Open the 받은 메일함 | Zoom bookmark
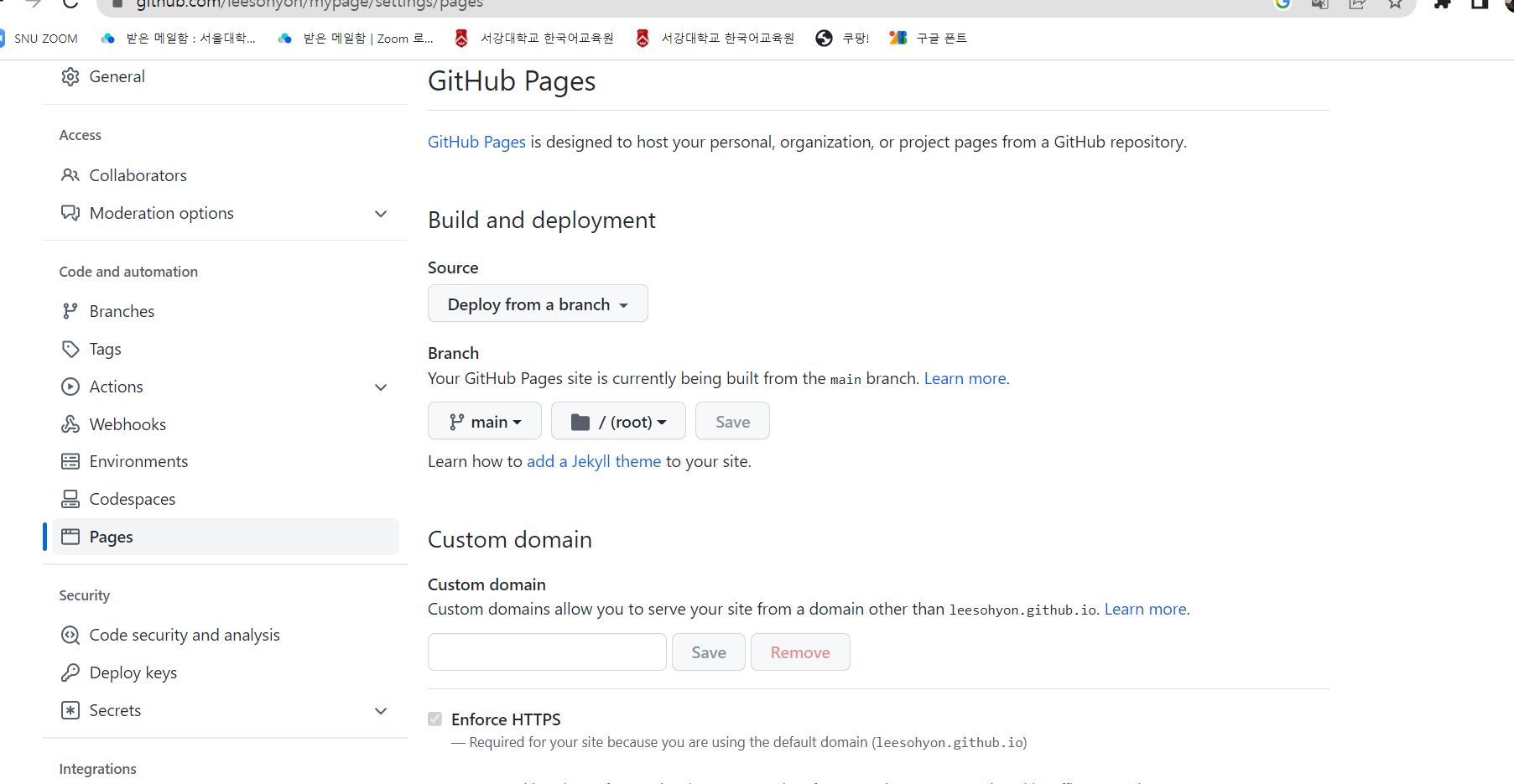 click(356, 39)
